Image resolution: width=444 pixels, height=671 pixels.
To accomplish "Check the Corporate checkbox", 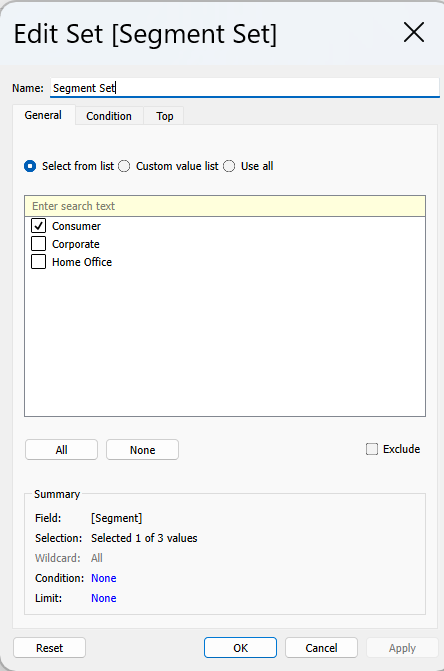I will pos(38,243).
